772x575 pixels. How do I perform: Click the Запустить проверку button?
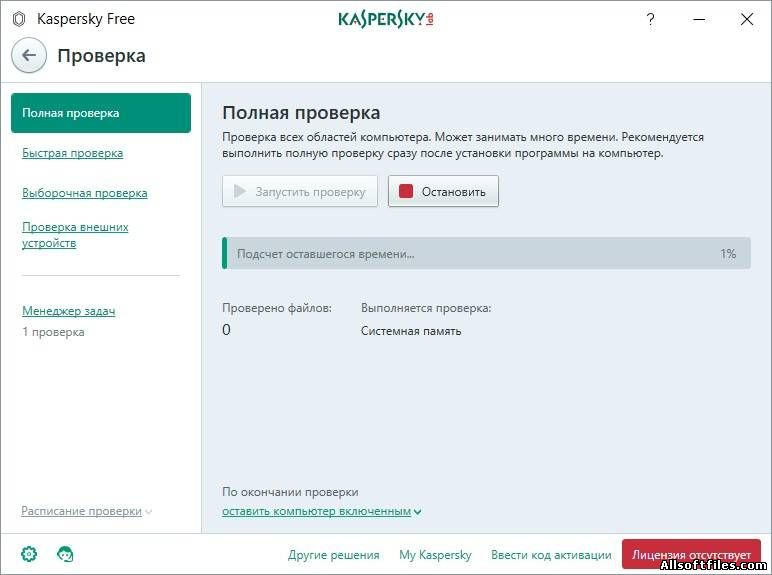(x=300, y=191)
